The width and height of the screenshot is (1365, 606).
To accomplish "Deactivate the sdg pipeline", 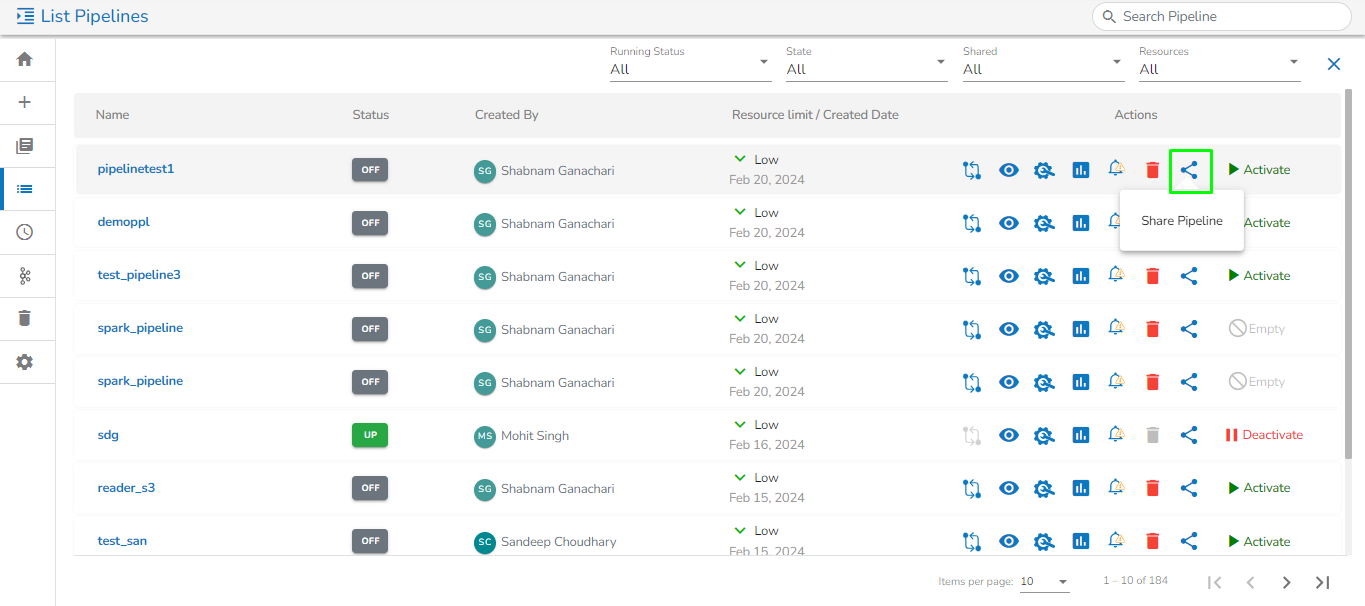I will 1264,435.
